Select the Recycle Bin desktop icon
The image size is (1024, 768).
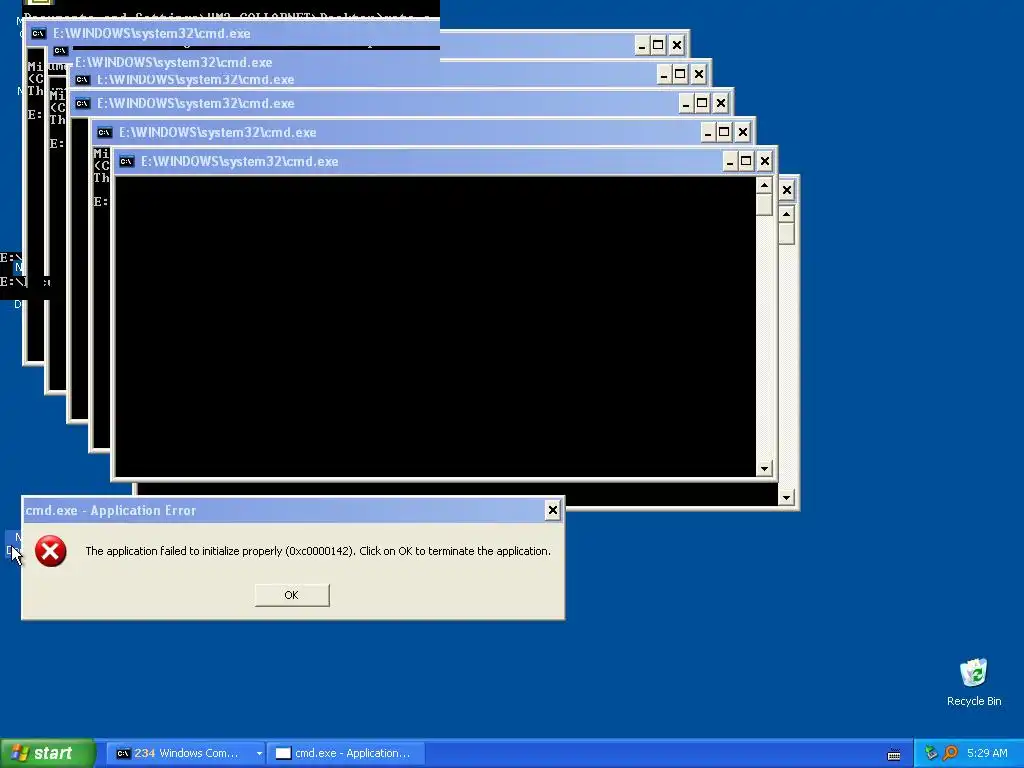point(974,682)
